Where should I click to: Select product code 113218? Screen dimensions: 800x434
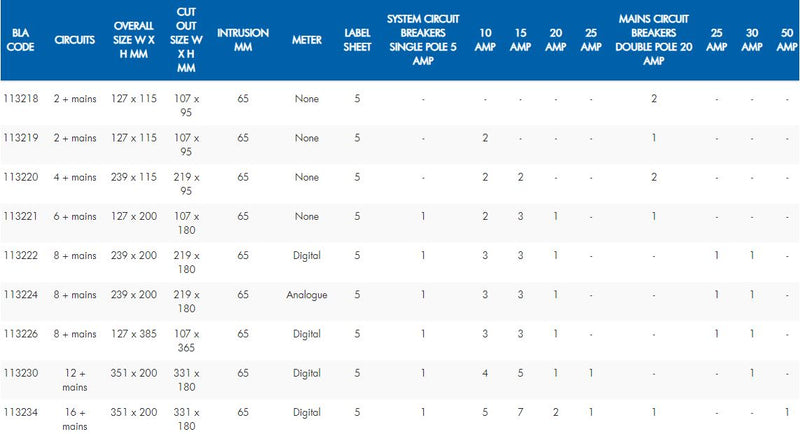click(x=20, y=98)
